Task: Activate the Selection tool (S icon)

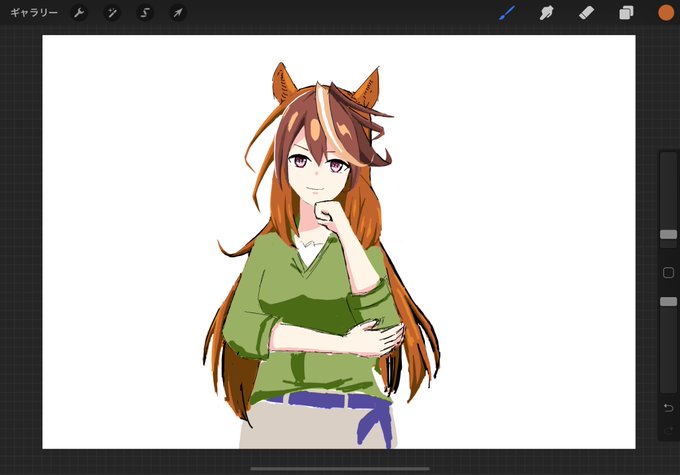Action: (x=145, y=13)
